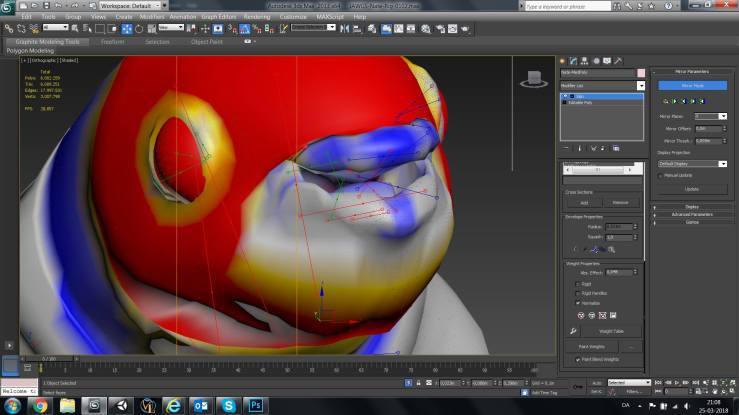Screen dimensions: 739x415
Task: Click the cross sections Add button
Action: coord(584,203)
